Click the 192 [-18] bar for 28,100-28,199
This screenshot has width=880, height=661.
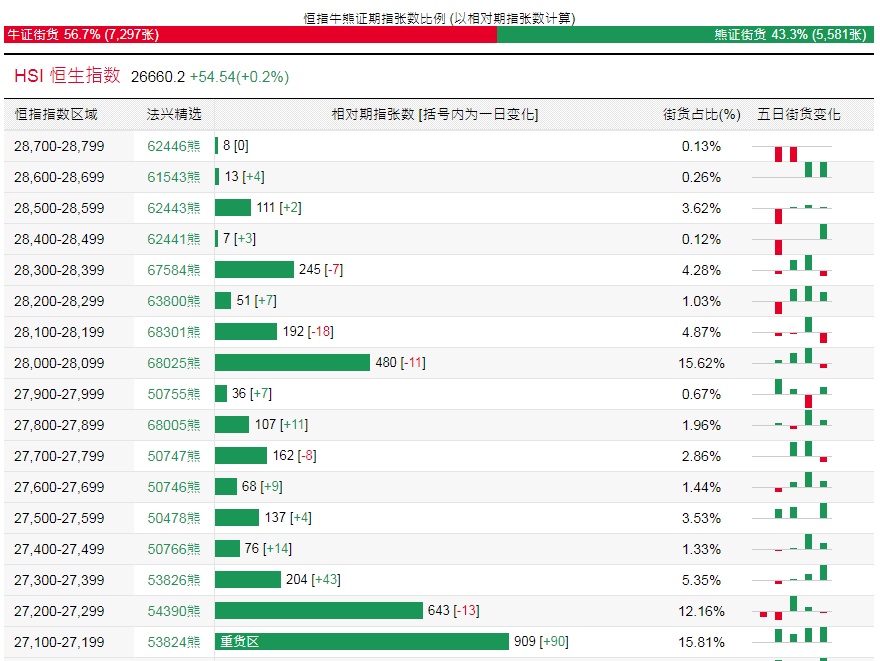[246, 332]
